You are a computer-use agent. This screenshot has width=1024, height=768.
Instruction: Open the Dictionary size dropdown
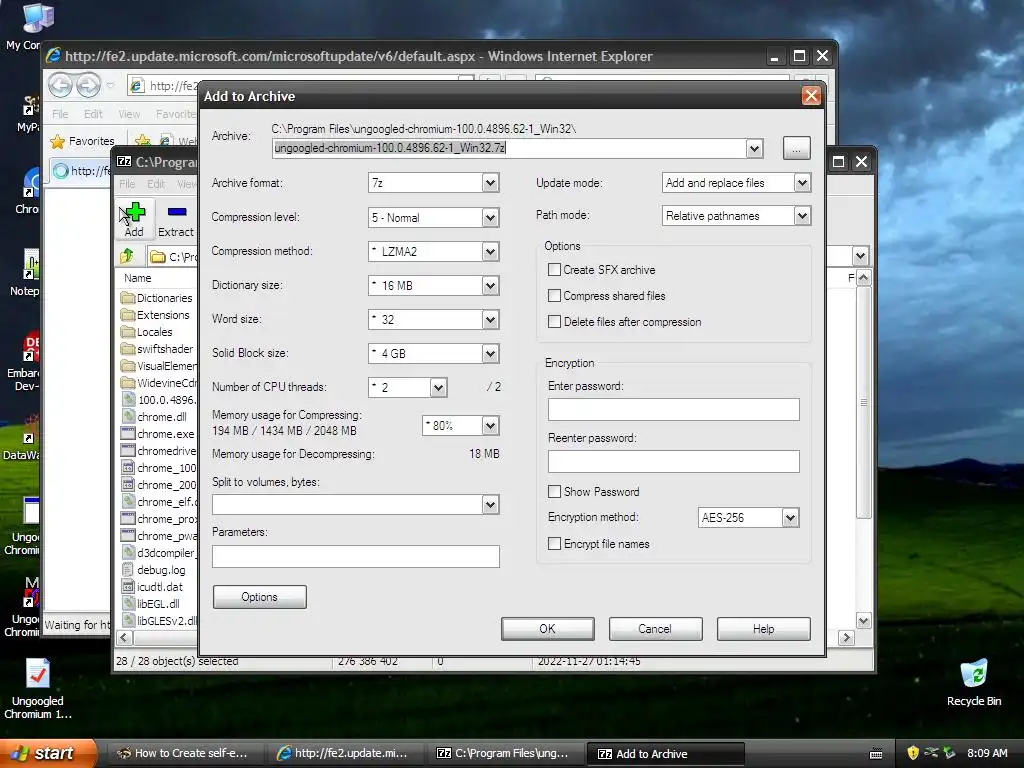[x=490, y=285]
